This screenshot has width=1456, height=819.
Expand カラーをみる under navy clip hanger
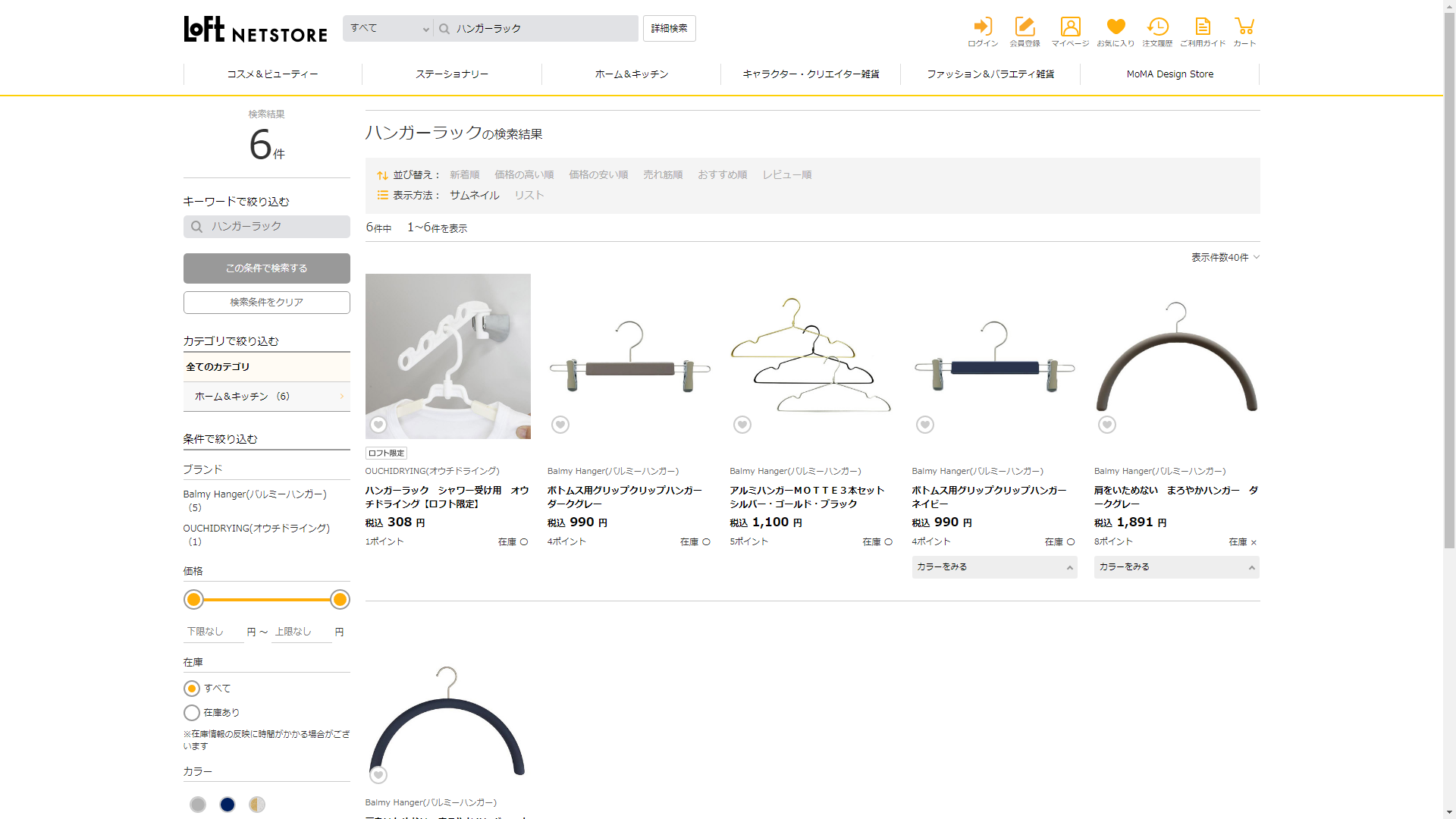(x=994, y=567)
